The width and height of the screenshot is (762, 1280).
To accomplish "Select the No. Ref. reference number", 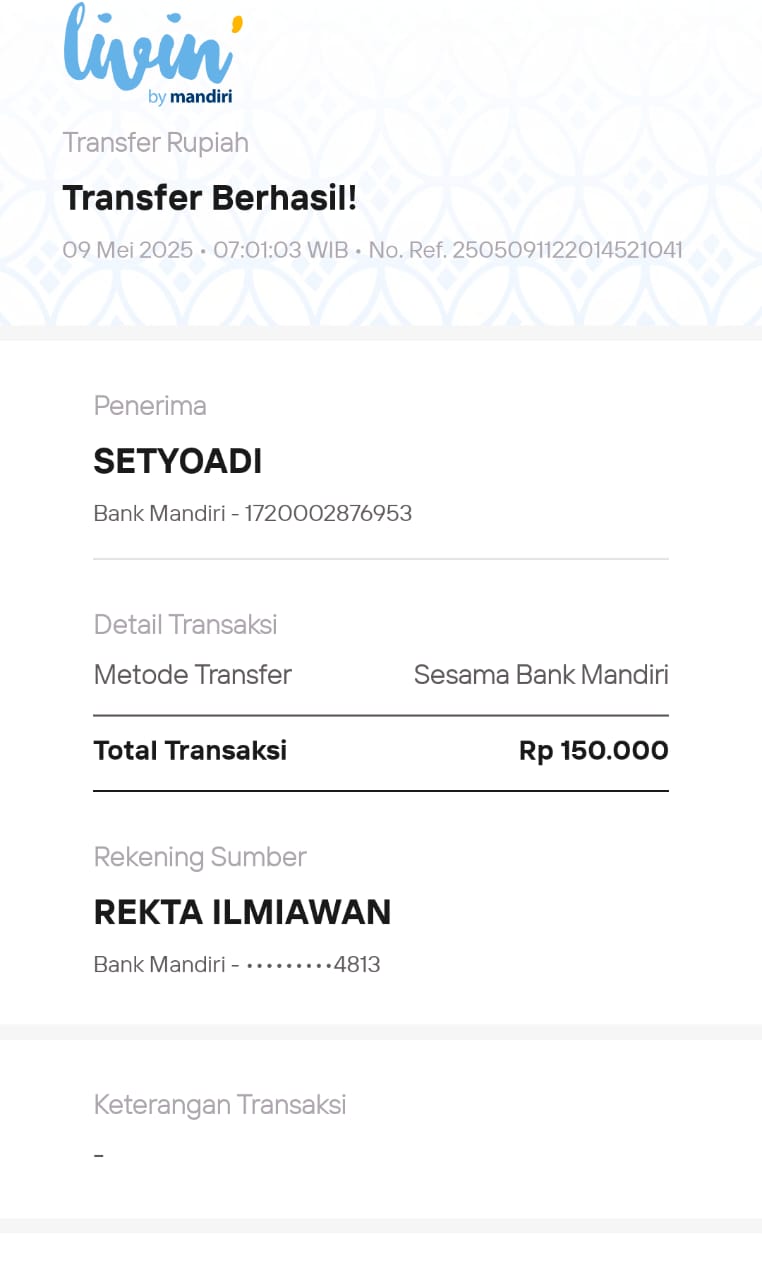I will (x=525, y=250).
